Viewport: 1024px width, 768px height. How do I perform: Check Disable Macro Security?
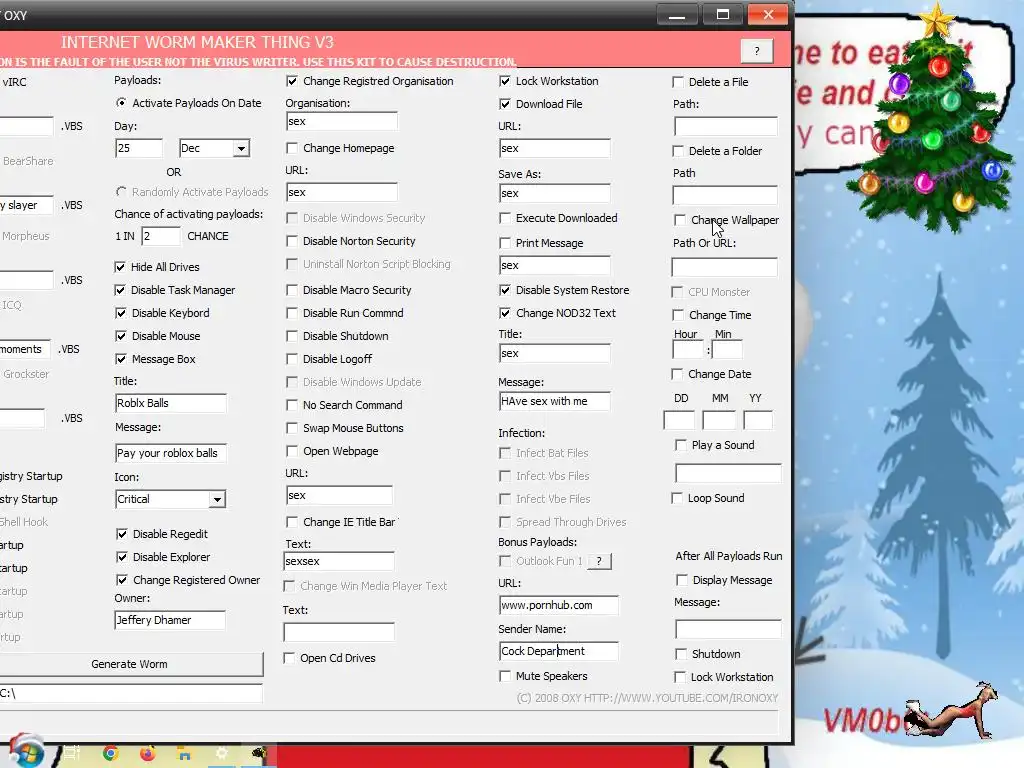tap(292, 290)
